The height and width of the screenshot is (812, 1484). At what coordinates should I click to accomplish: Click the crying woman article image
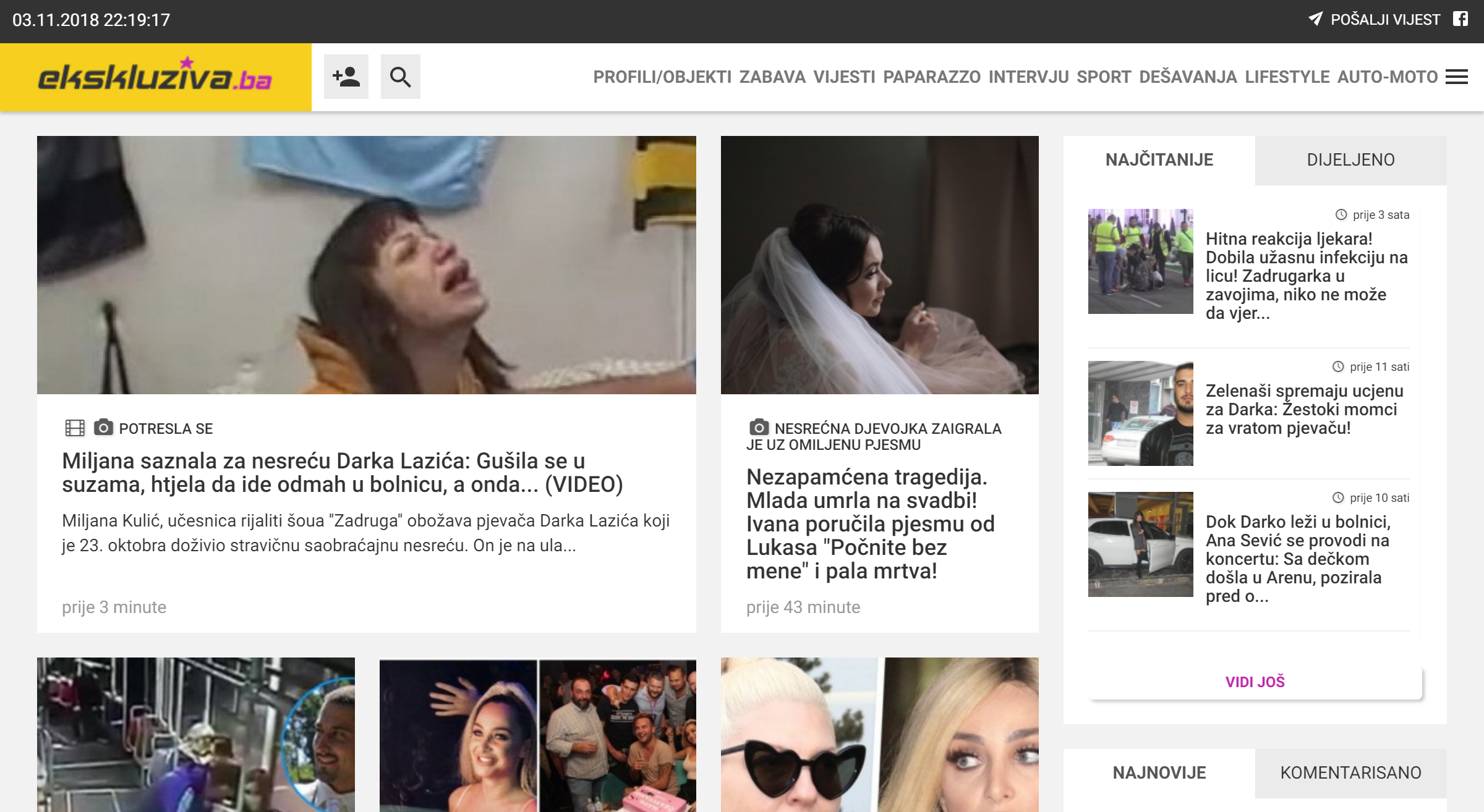tap(367, 265)
